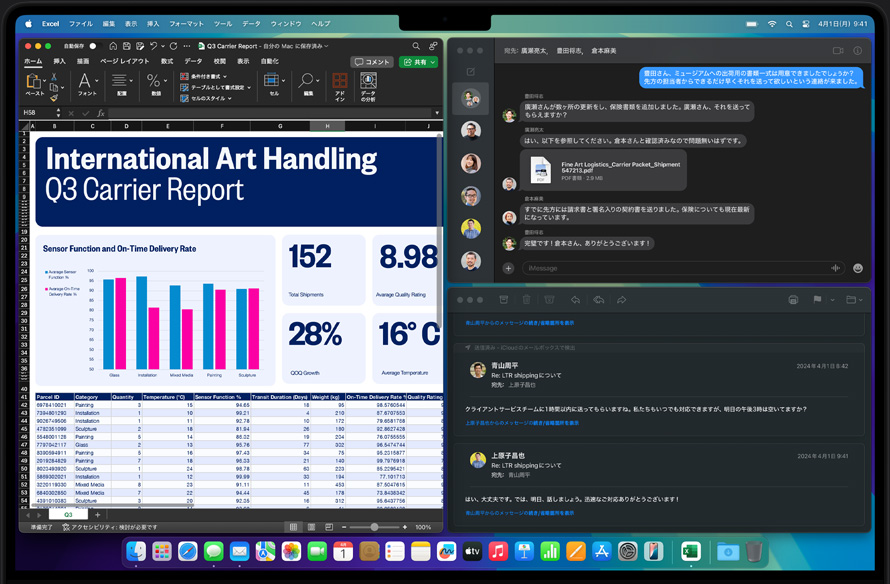Open the flag color dropdown in Mail
The height and width of the screenshot is (584, 890).
[x=832, y=300]
